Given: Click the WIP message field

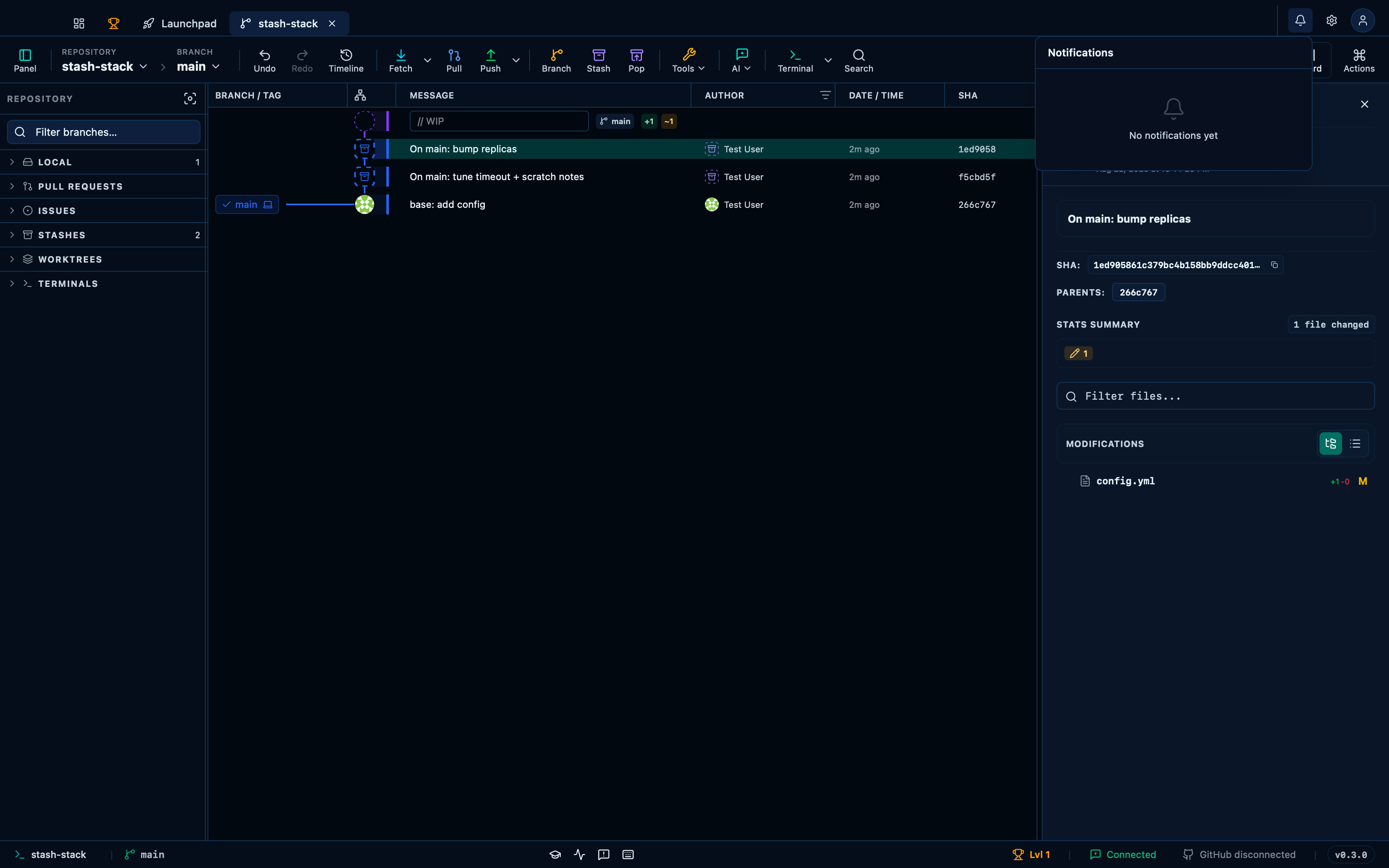Looking at the screenshot, I should pos(499,121).
